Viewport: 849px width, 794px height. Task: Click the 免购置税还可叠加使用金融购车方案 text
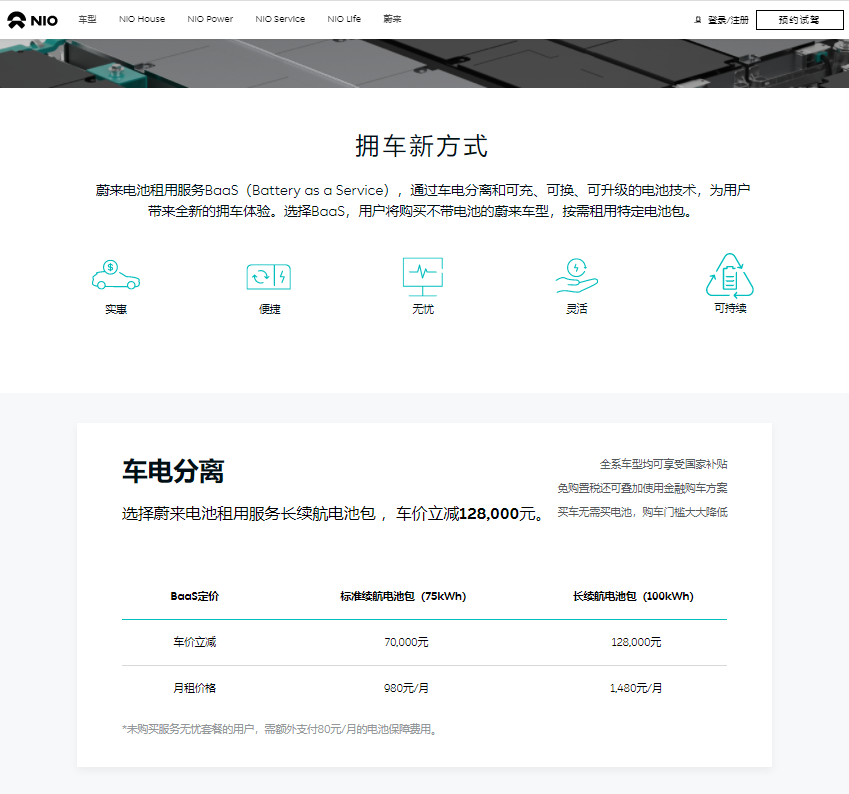[642, 488]
